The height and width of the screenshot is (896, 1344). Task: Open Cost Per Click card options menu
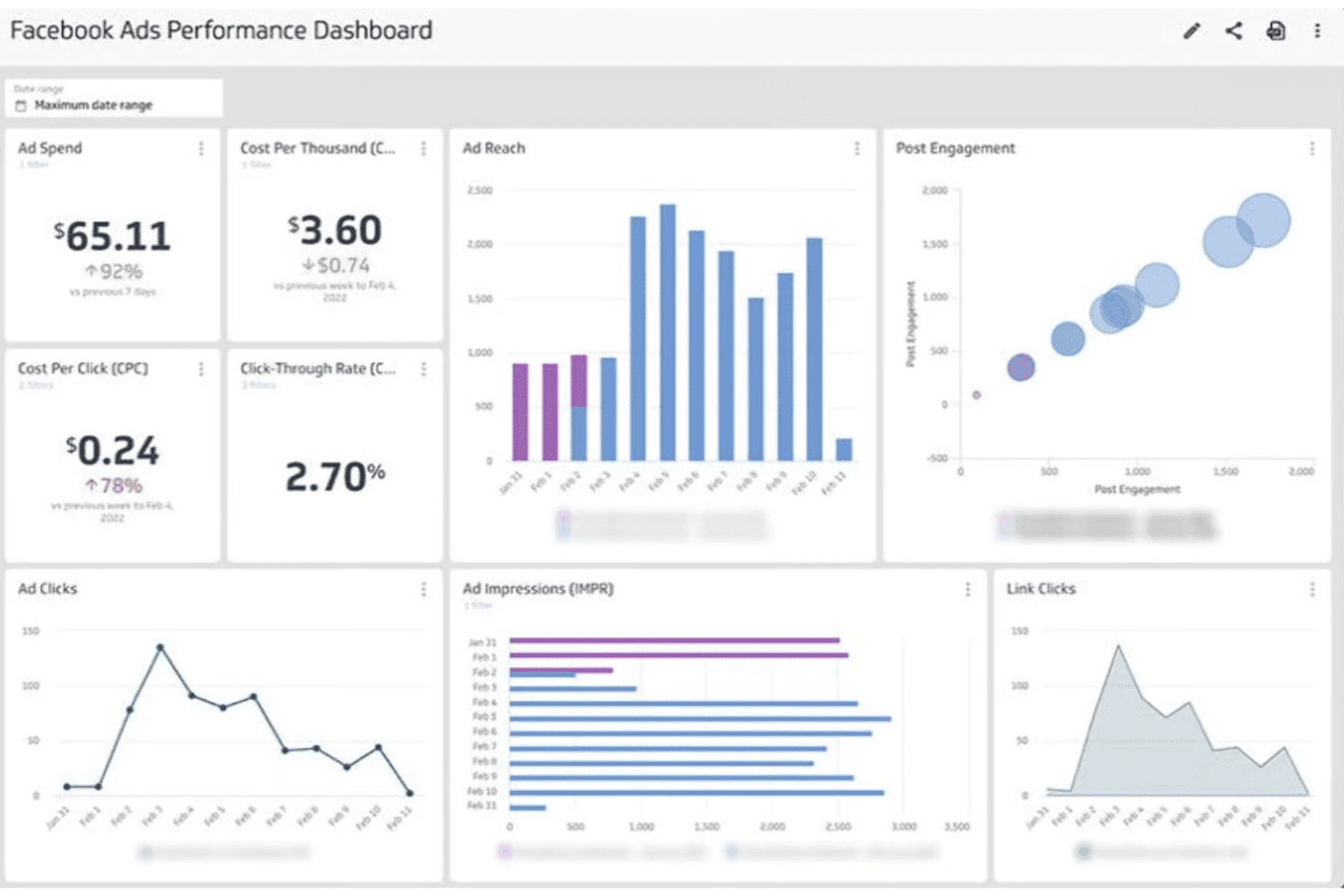(x=201, y=369)
